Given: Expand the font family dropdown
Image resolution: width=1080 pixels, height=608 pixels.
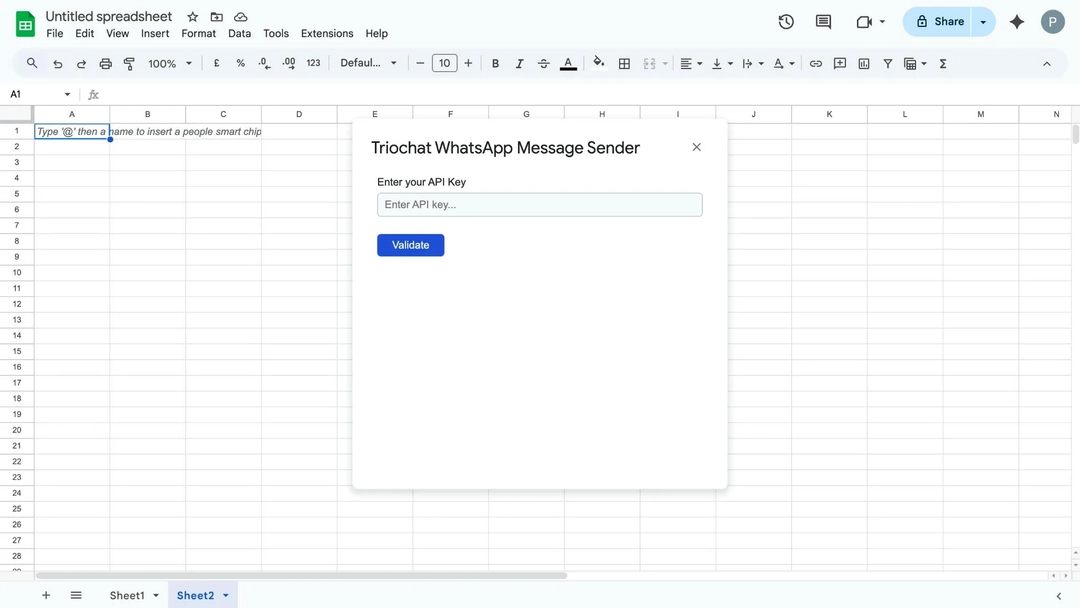Looking at the screenshot, I should click(368, 63).
